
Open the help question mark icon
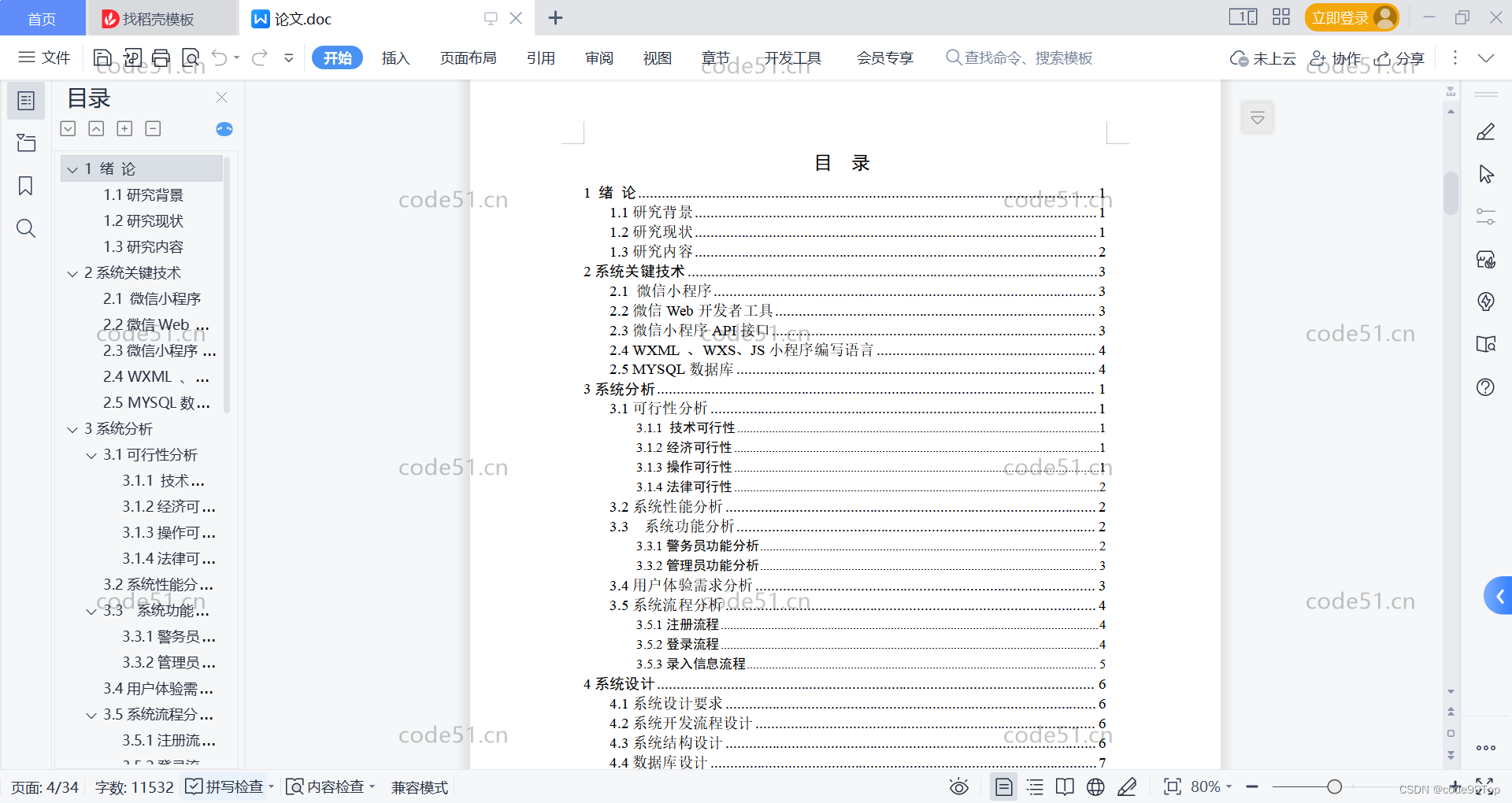tap(1485, 387)
